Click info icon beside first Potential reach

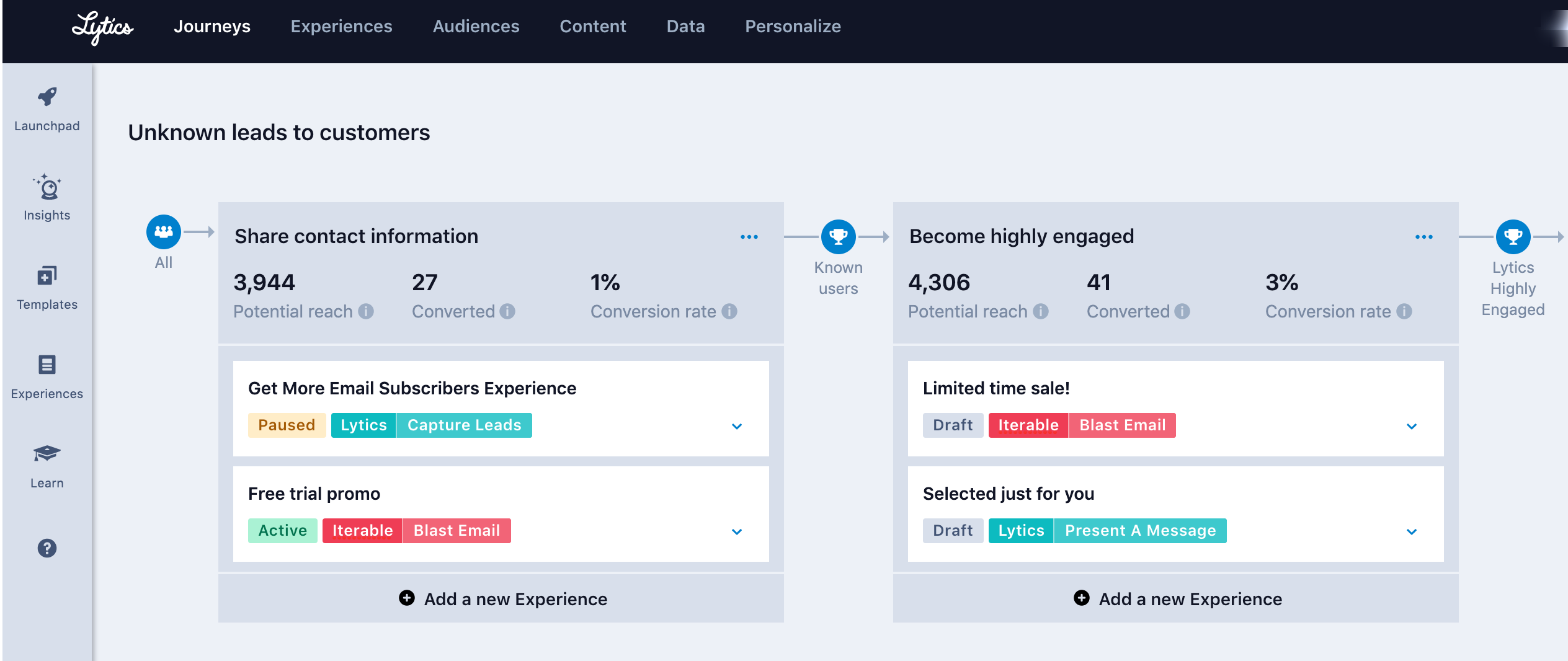[366, 311]
